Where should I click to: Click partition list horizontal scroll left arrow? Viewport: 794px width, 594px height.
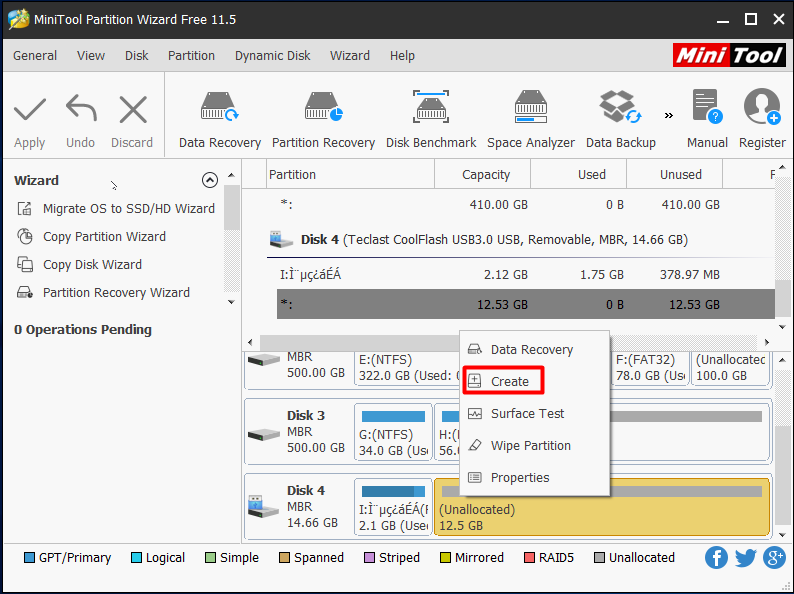pyautogui.click(x=250, y=342)
